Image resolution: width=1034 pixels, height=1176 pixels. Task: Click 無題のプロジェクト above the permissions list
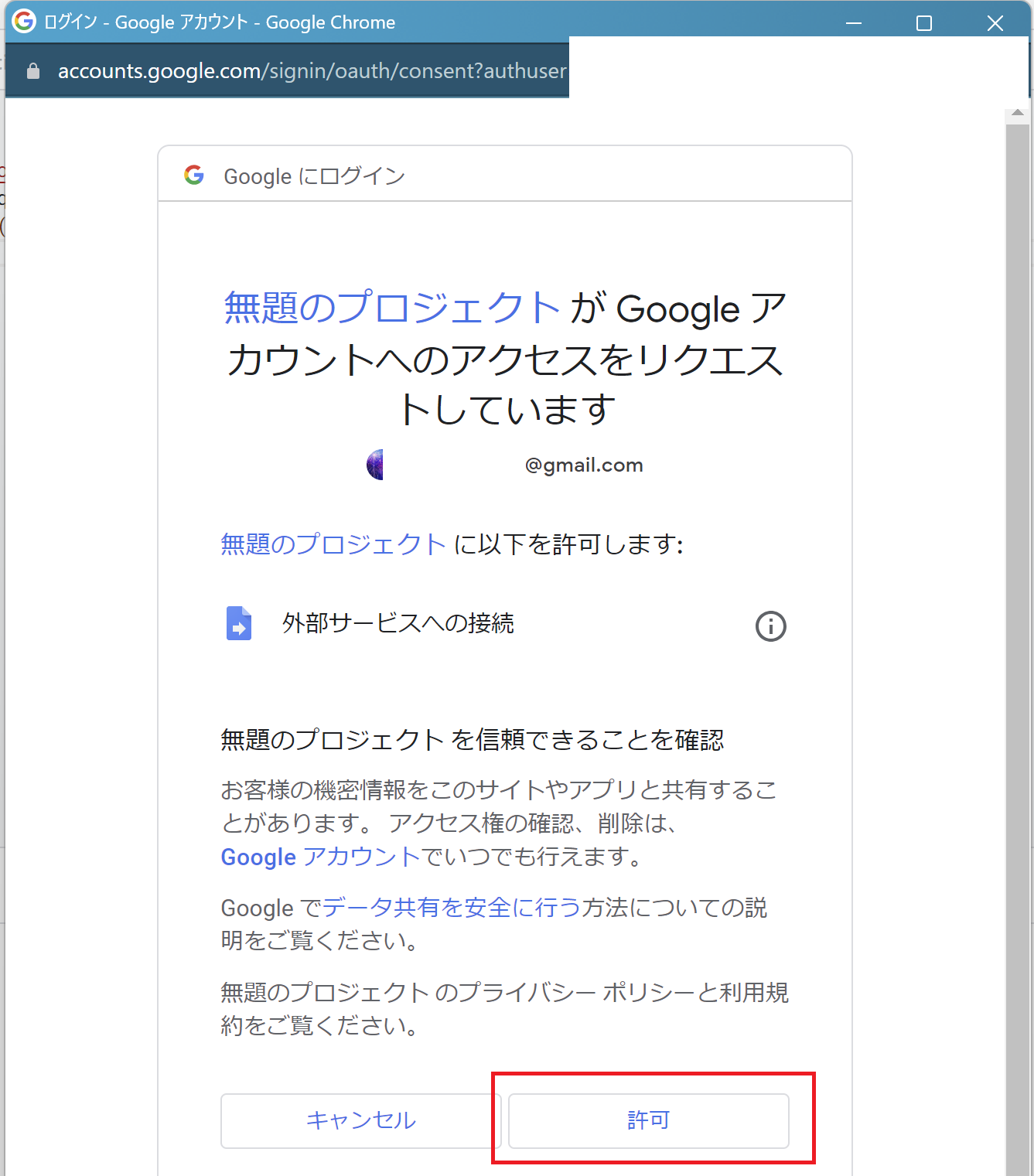coord(331,544)
